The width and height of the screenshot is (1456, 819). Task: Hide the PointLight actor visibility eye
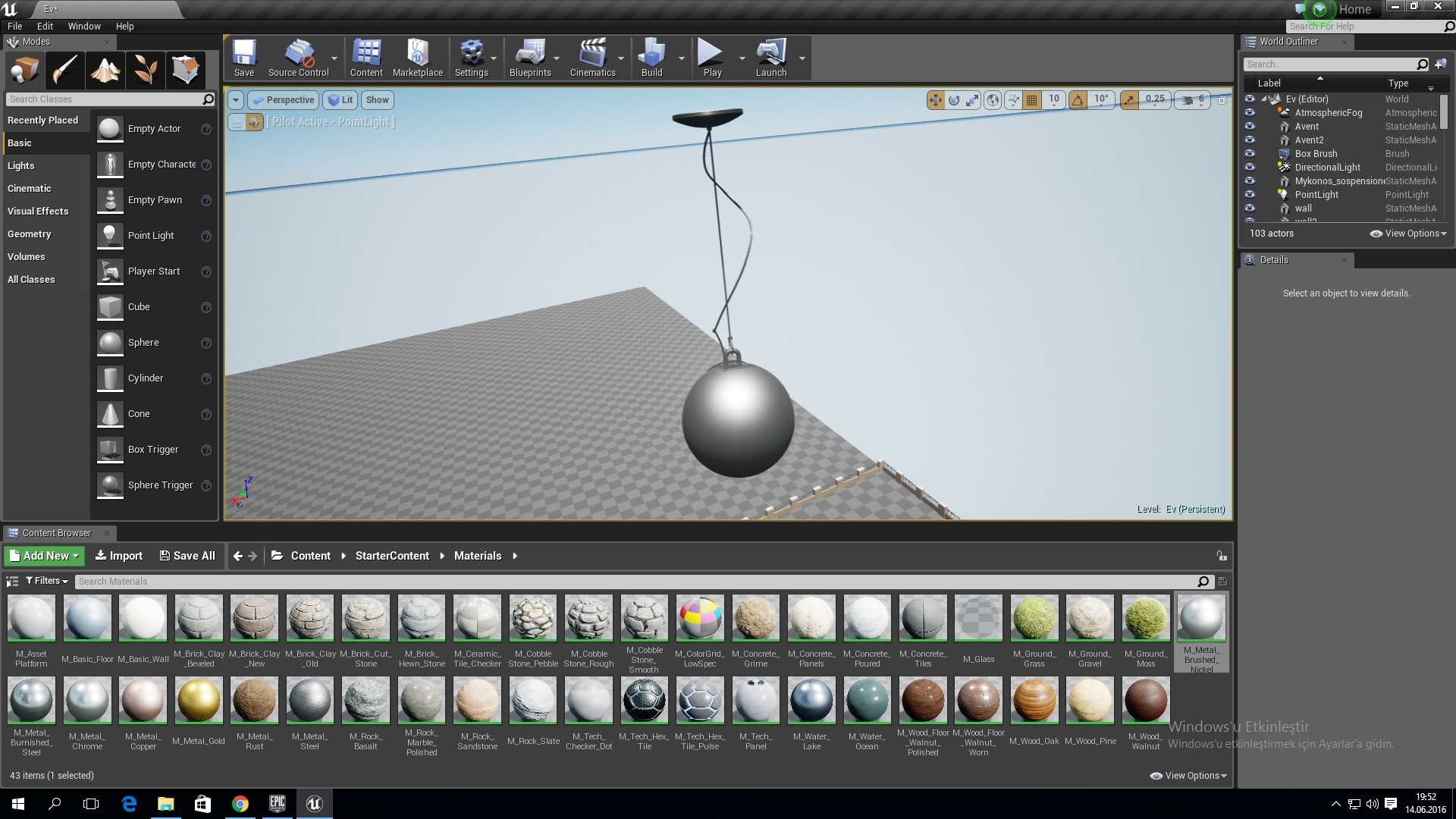1250,194
